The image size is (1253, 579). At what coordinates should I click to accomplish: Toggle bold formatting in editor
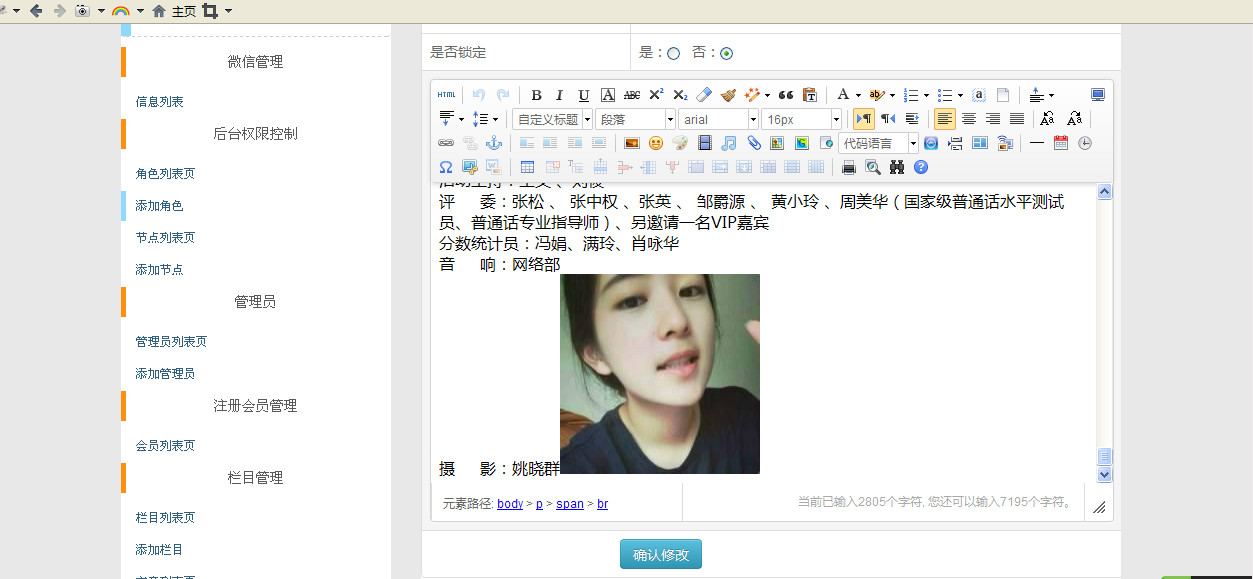click(x=536, y=95)
